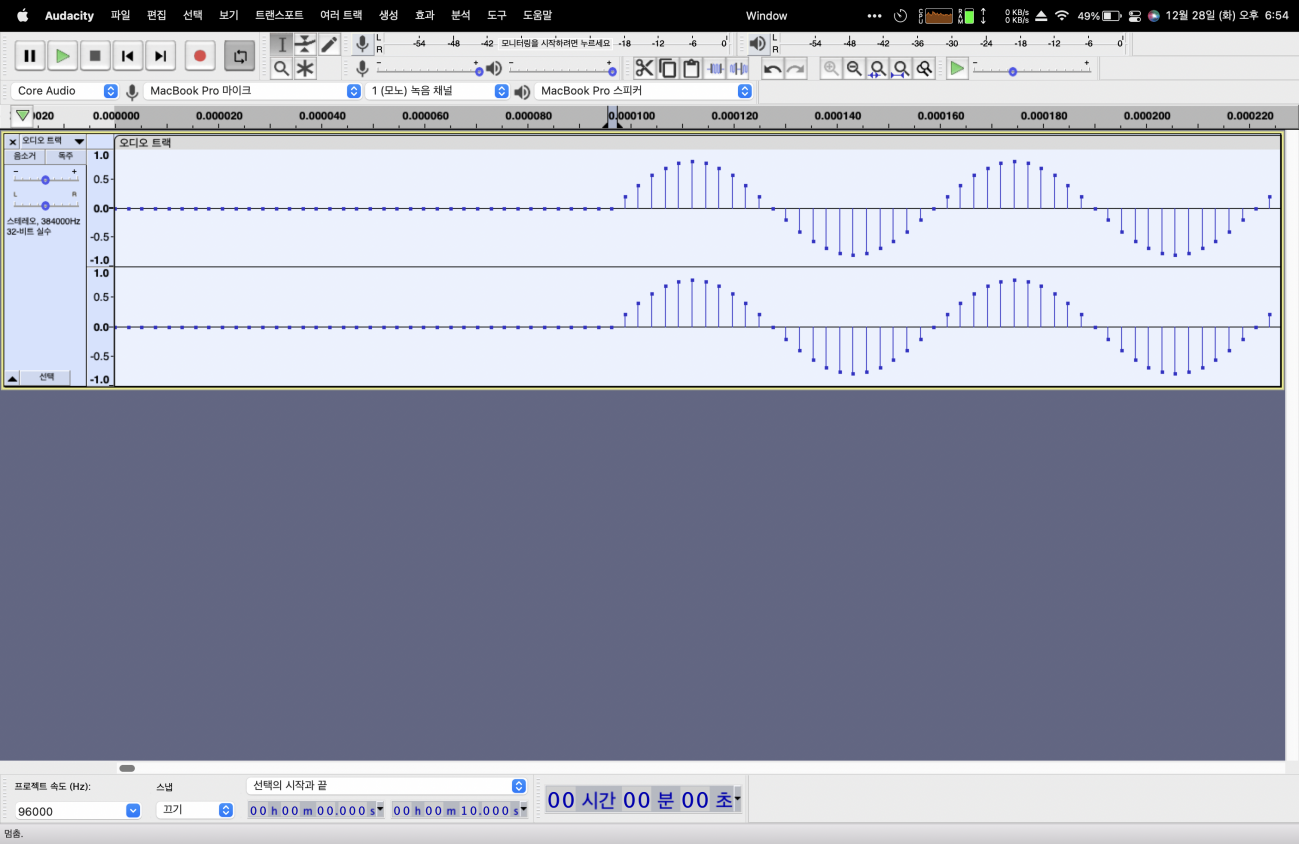
Task: Click the Zoom In magnifier
Action: [831, 68]
